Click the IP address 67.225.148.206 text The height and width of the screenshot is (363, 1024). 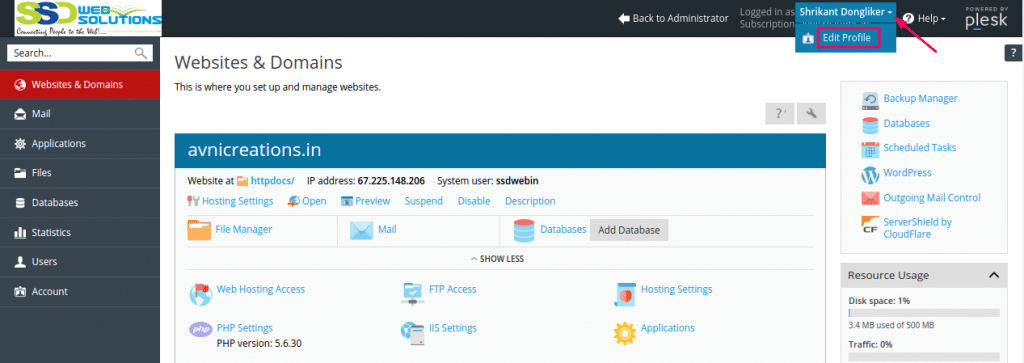[391, 181]
